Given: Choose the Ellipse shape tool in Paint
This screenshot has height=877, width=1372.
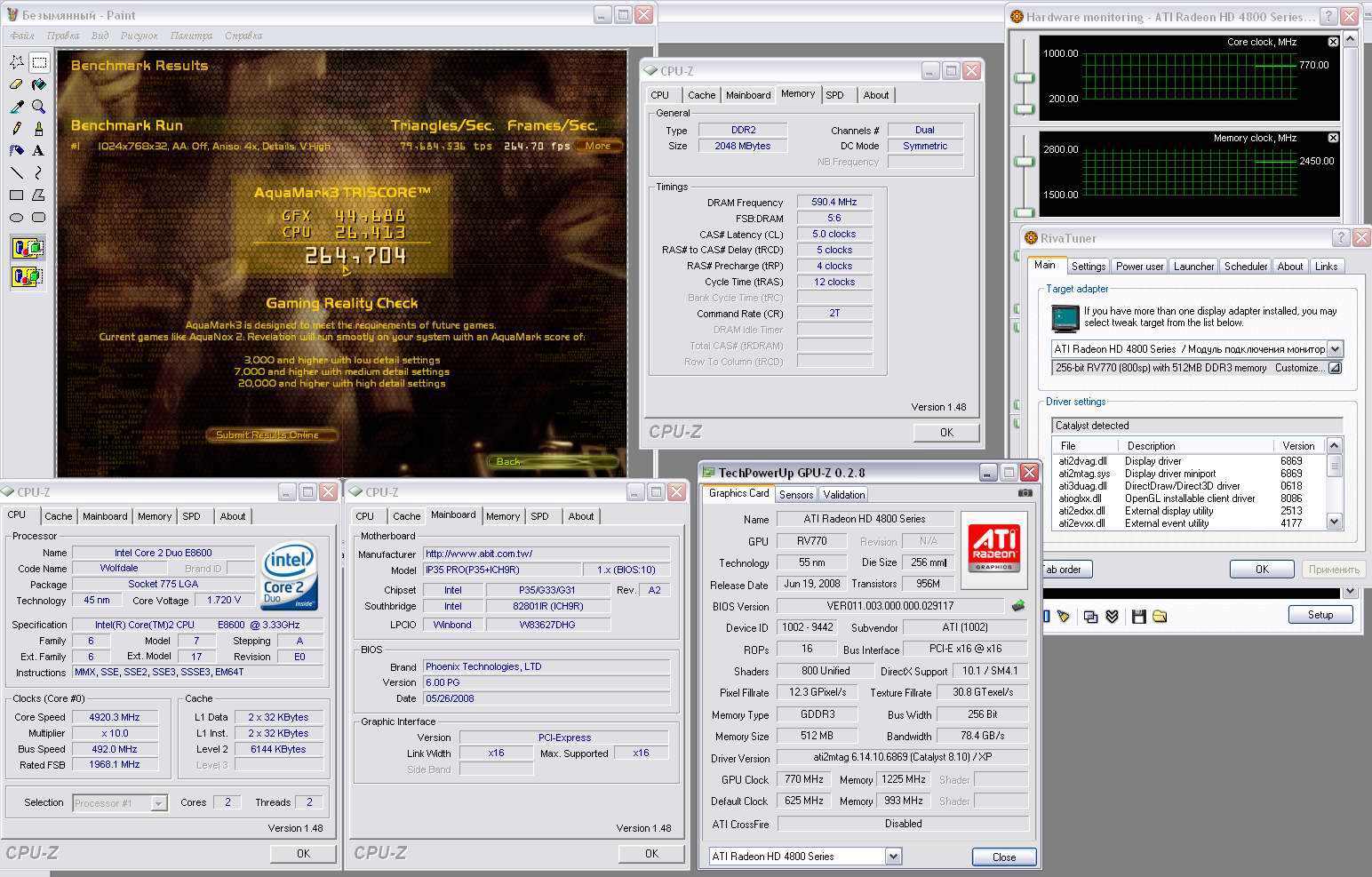Looking at the screenshot, I should coord(17,217).
